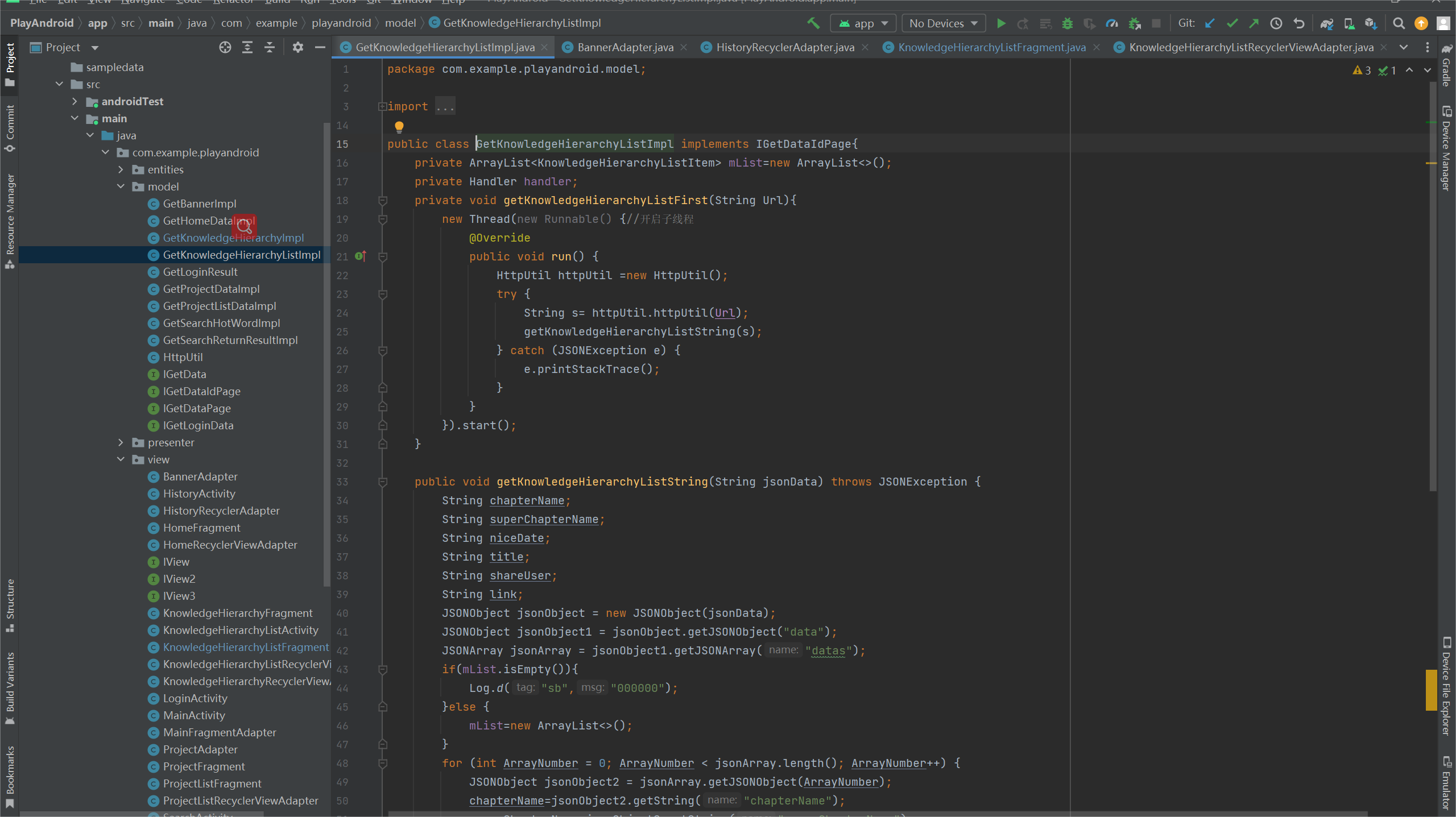Debug app with the green bug icon
Image resolution: width=1456 pixels, height=817 pixels.
pos(1067,23)
